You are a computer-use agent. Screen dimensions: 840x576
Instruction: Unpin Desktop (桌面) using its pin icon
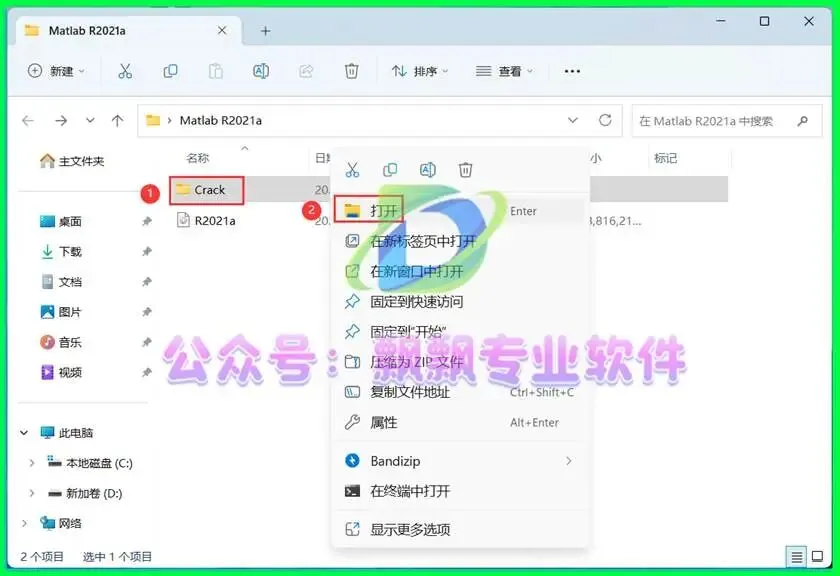147,221
